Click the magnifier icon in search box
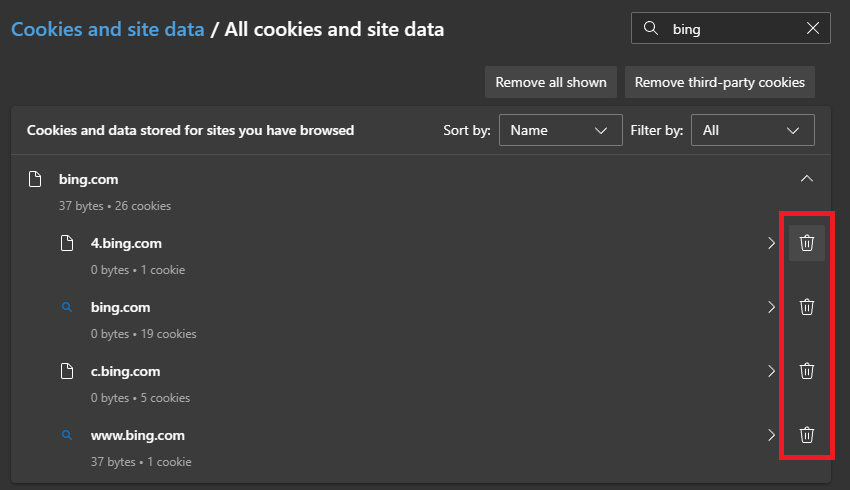The height and width of the screenshot is (490, 850). 650,29
